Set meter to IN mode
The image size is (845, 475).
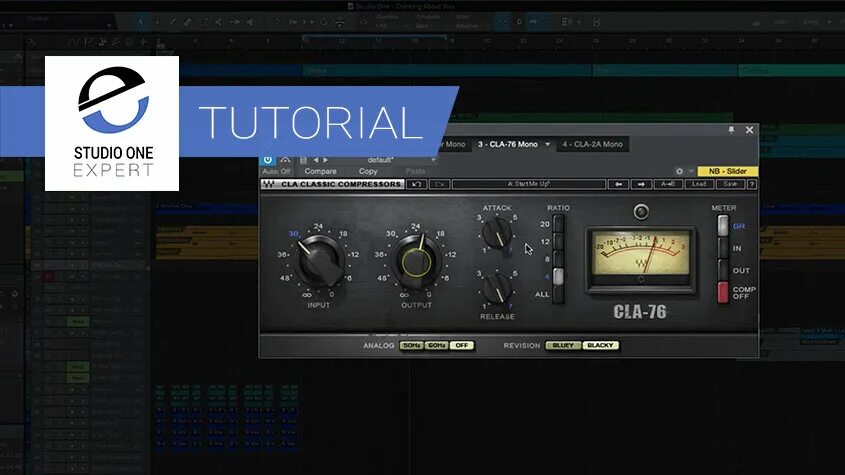(723, 248)
